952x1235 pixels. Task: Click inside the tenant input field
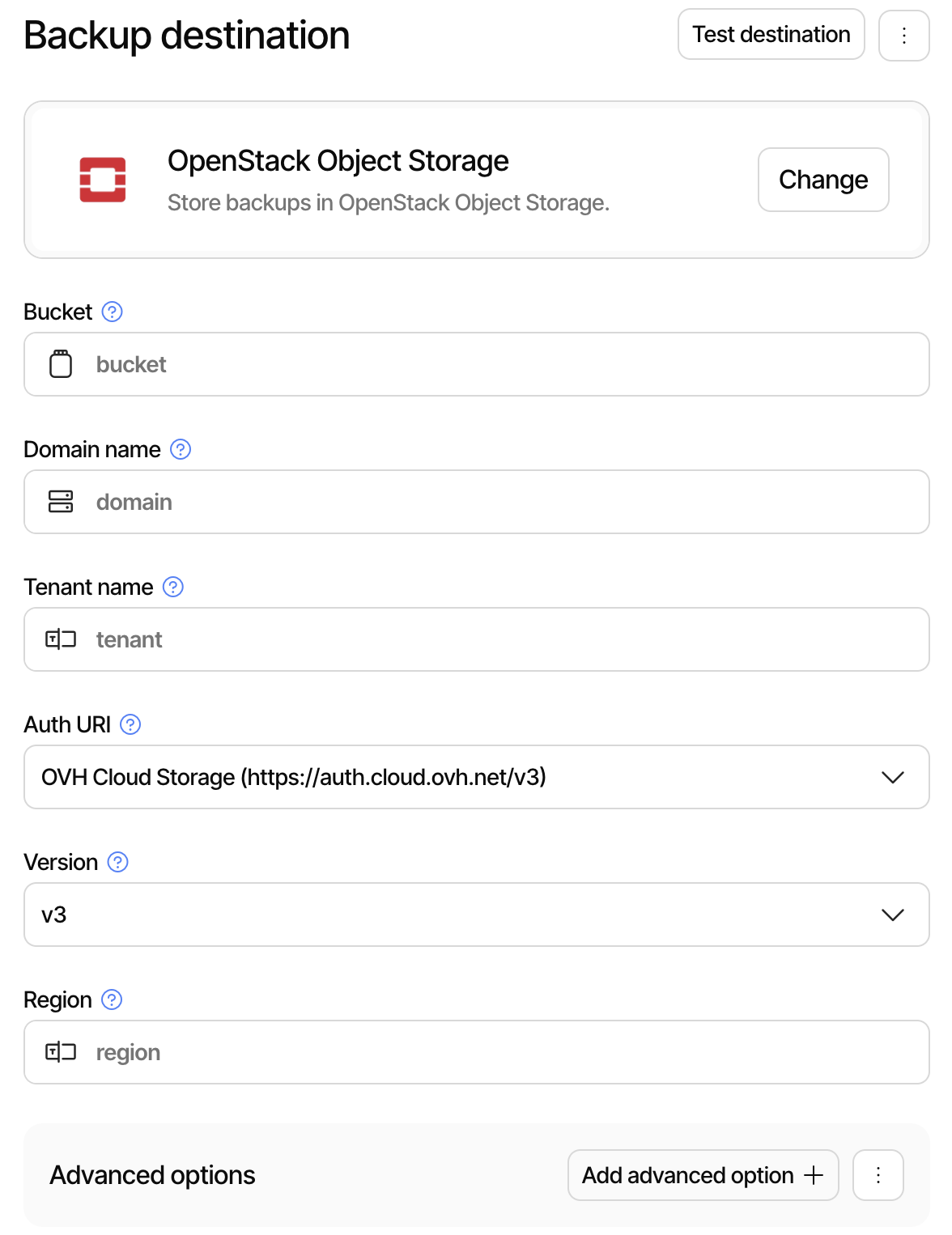click(324, 639)
